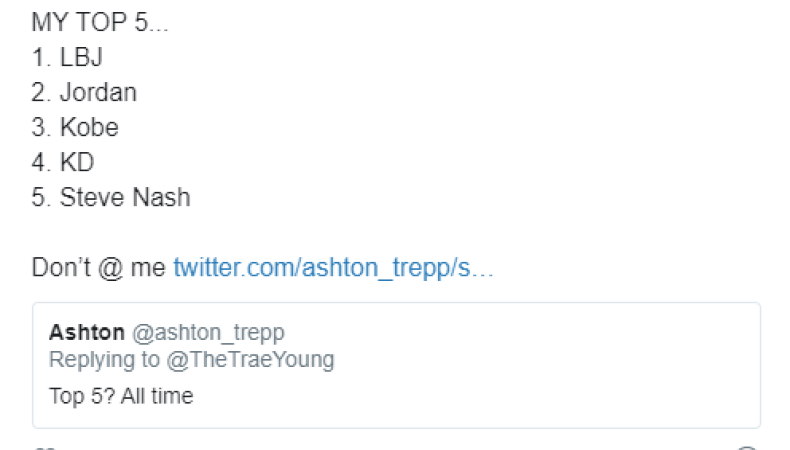The image size is (790, 450).
Task: Click the "Kobe" list entry
Action: (89, 128)
